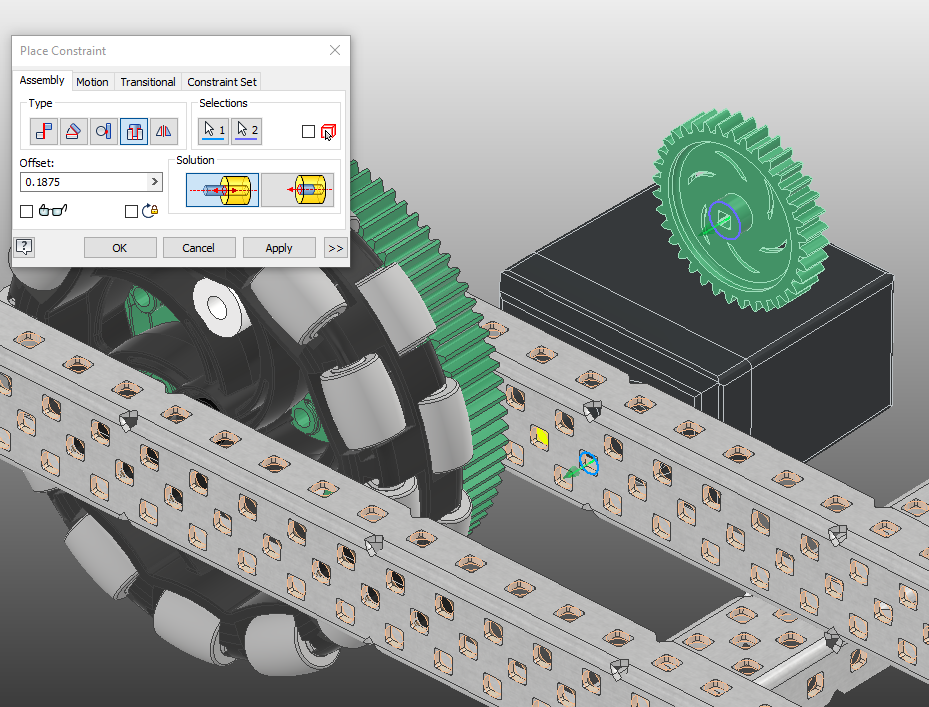
Task: Close the Place Constraint dialog
Action: tap(335, 50)
